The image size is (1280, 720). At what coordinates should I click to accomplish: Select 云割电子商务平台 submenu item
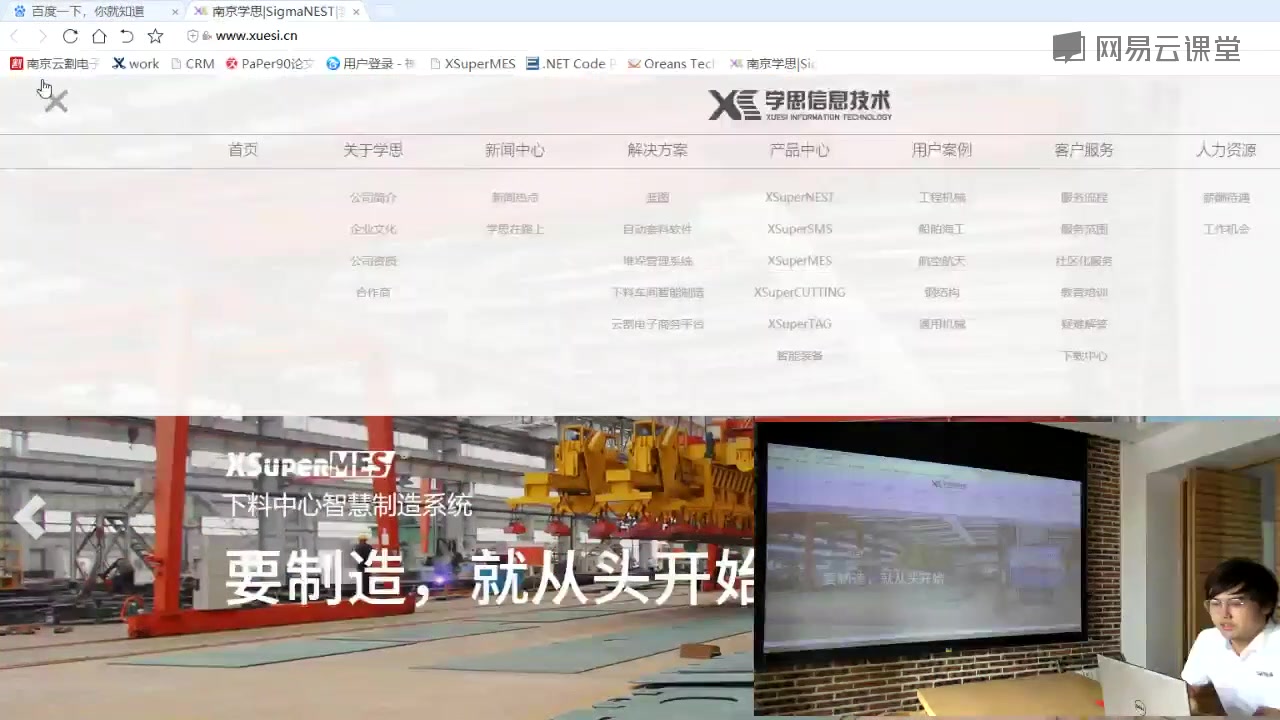(x=657, y=324)
